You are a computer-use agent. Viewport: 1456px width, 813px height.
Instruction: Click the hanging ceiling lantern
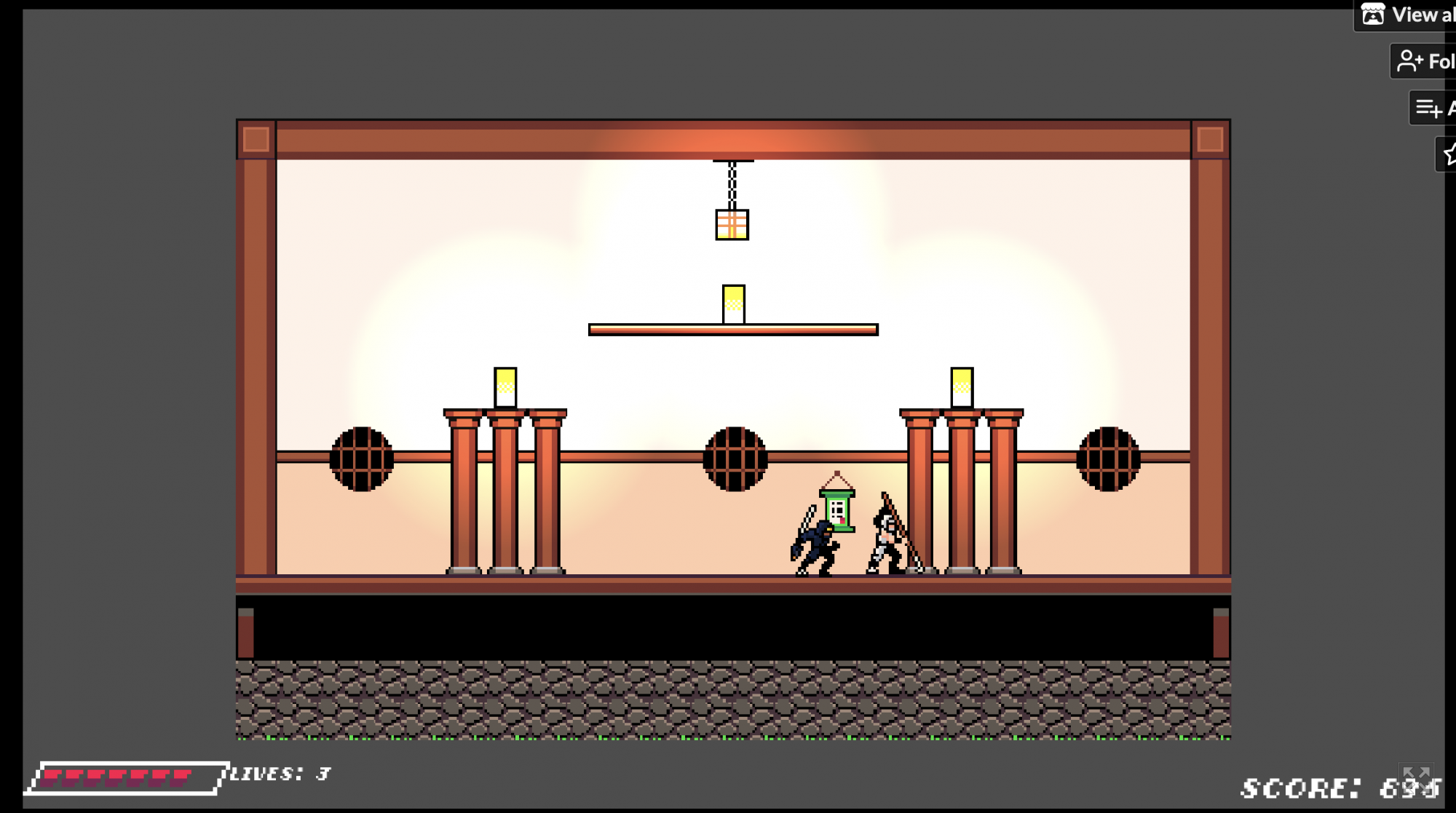[732, 223]
